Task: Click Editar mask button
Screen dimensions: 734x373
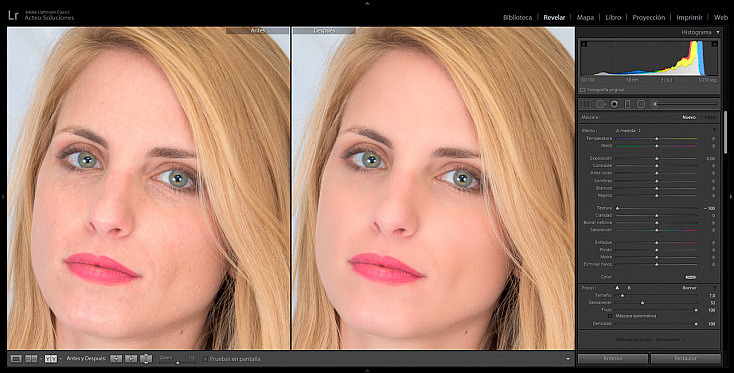Action: [710, 117]
